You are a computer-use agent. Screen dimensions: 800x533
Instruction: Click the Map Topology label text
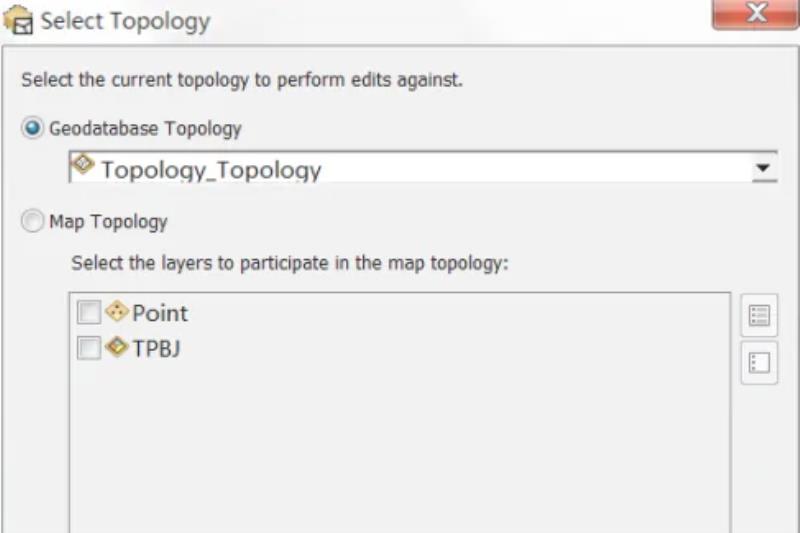(x=108, y=222)
